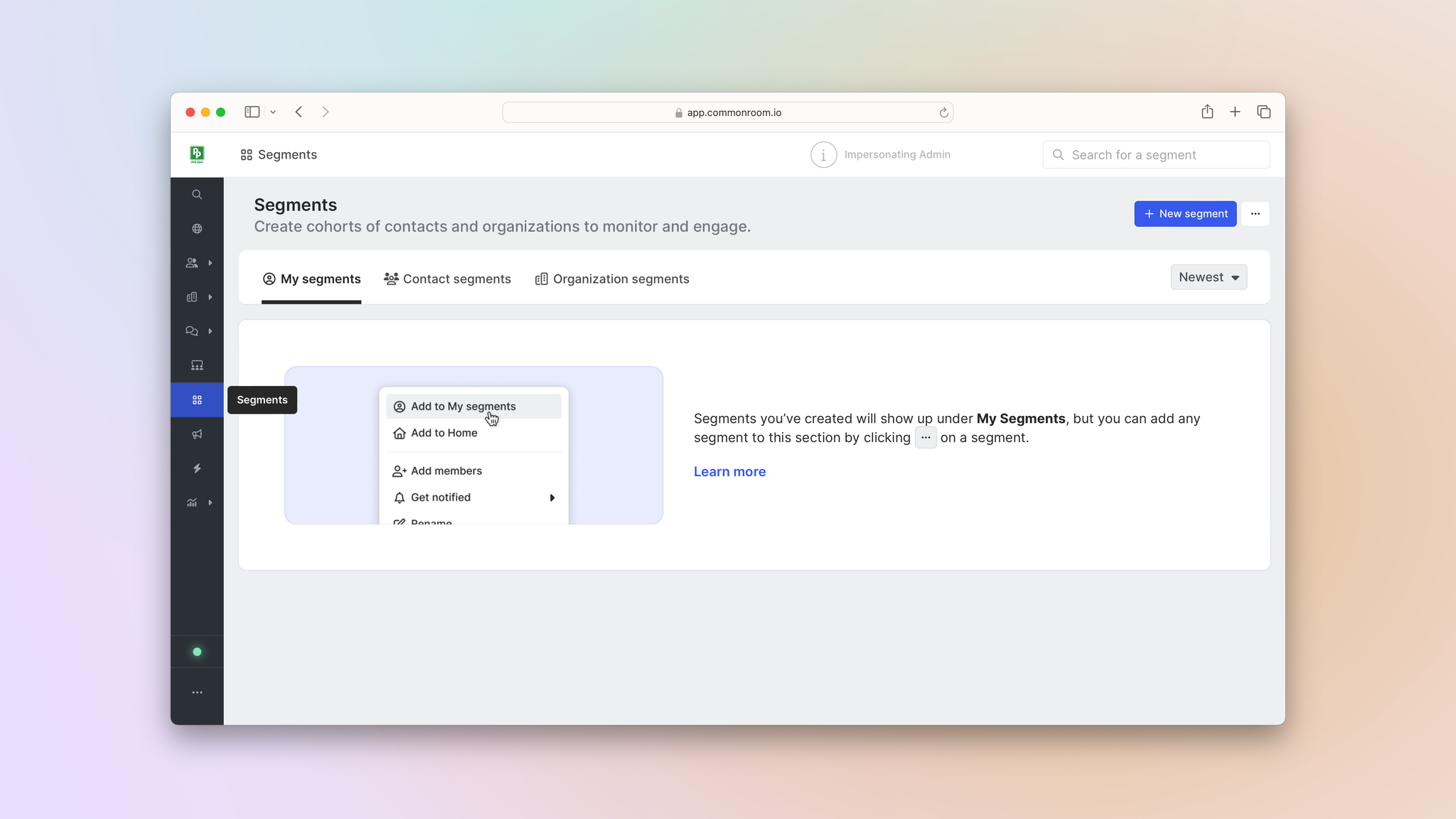Image resolution: width=1456 pixels, height=819 pixels.
Task: Open the reporting chart icon in the sidebar
Action: tap(192, 502)
